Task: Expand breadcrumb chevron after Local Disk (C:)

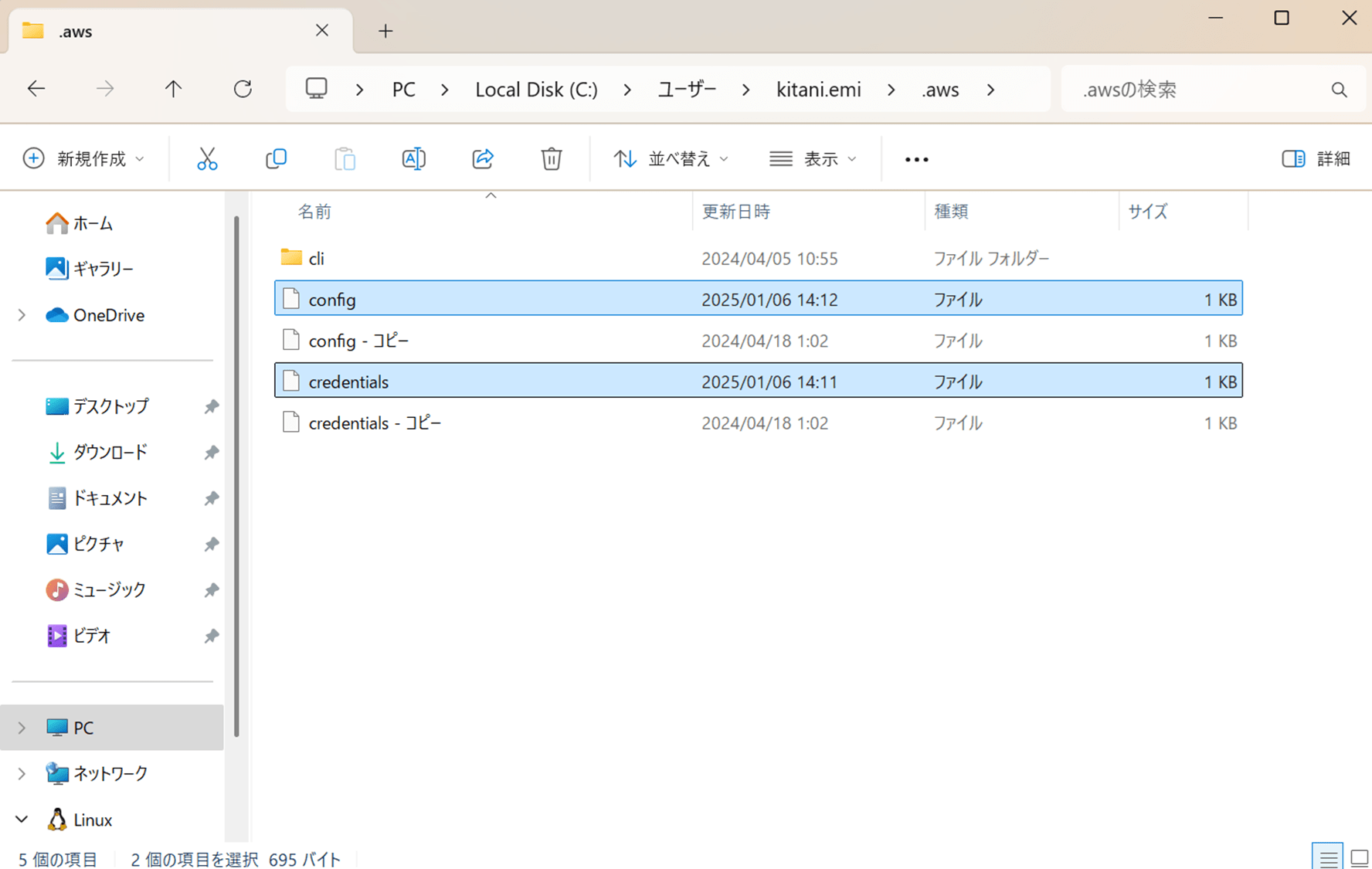Action: click(627, 90)
